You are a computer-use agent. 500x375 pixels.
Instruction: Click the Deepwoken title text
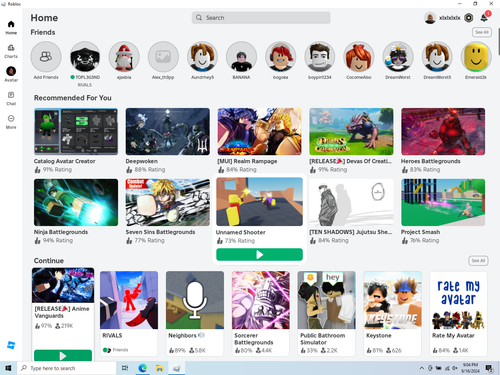tap(142, 161)
